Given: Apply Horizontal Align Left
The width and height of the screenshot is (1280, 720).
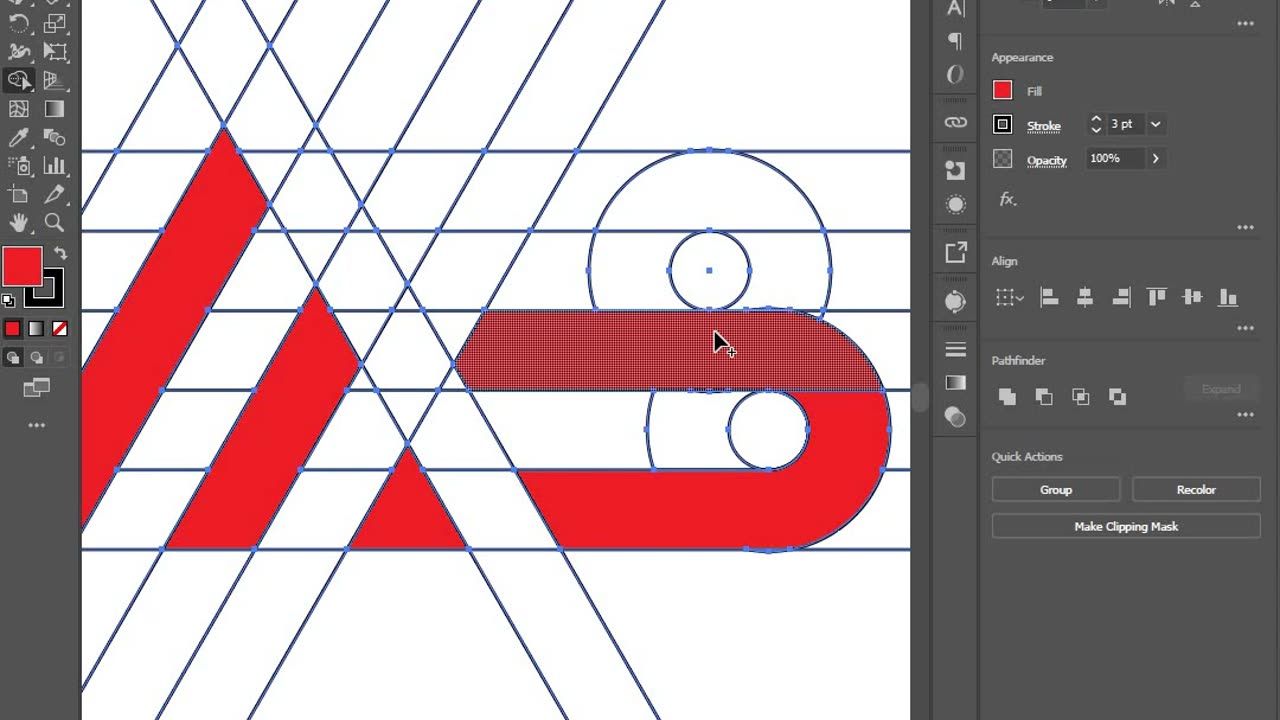Looking at the screenshot, I should coord(1049,297).
